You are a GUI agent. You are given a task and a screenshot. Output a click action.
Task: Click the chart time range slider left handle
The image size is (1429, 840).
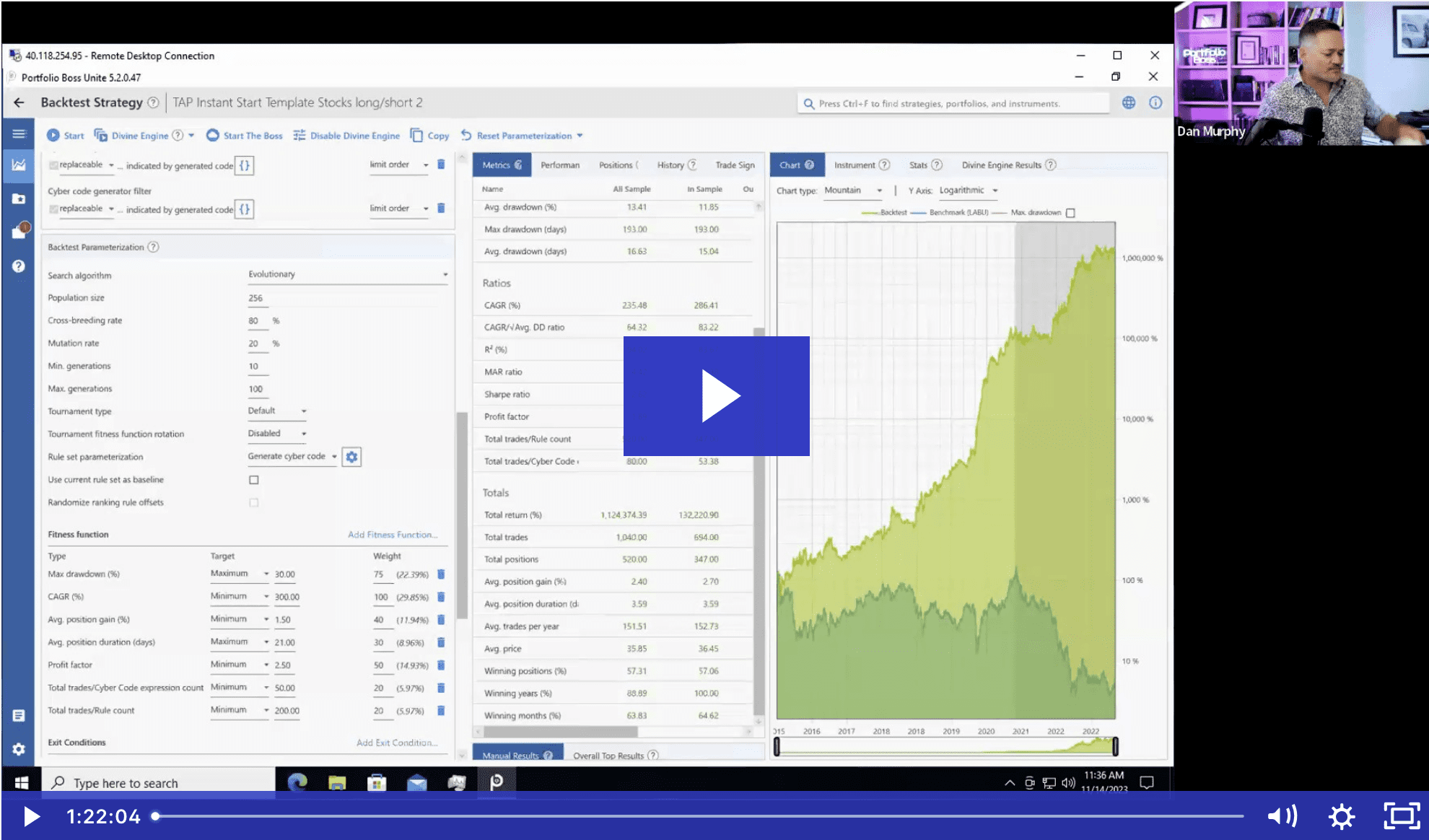coord(777,746)
